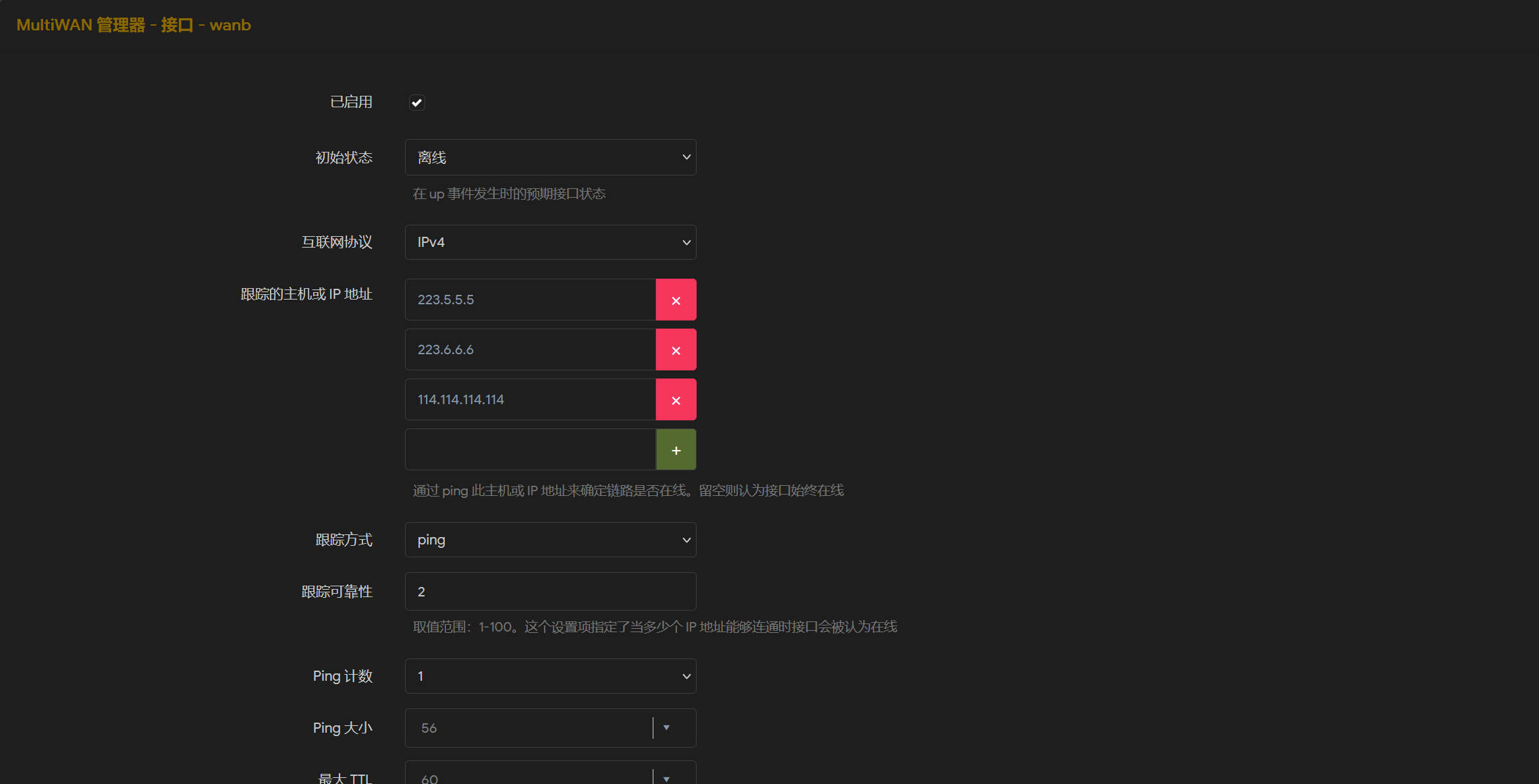Viewport: 1539px width, 784px height.
Task: Open the 跟踪方式 ping method dropdown
Action: [550, 540]
